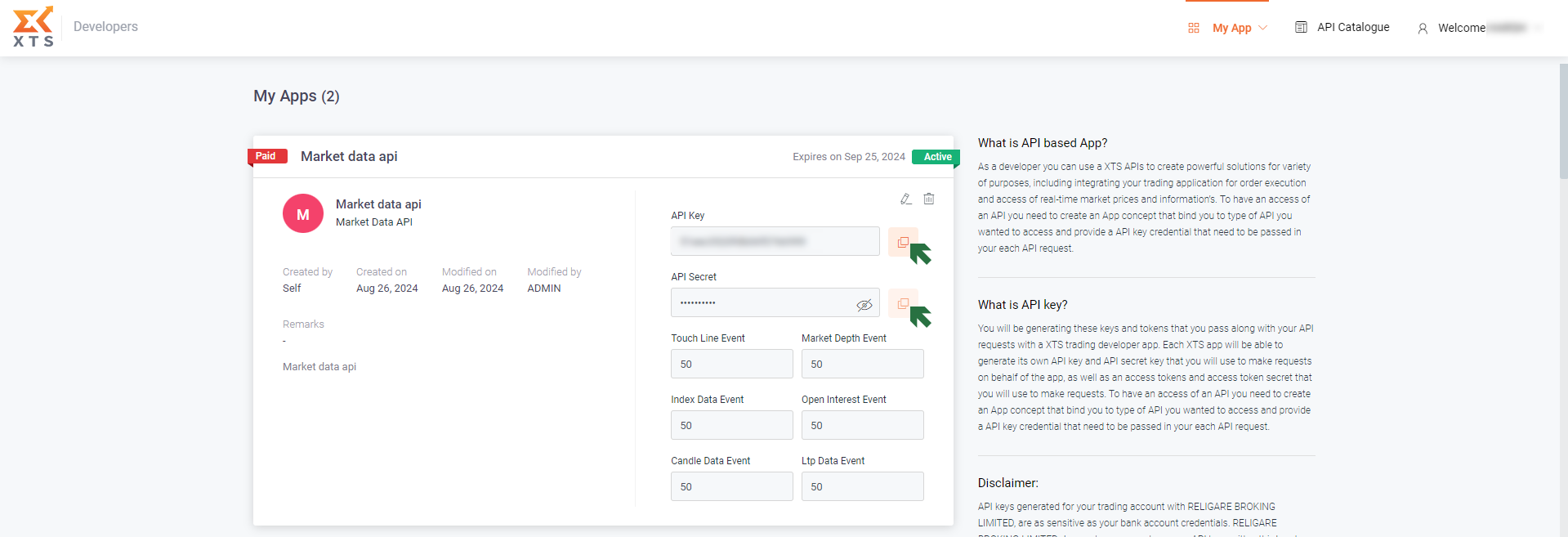
Task: Click the XTS logo
Action: 34,27
